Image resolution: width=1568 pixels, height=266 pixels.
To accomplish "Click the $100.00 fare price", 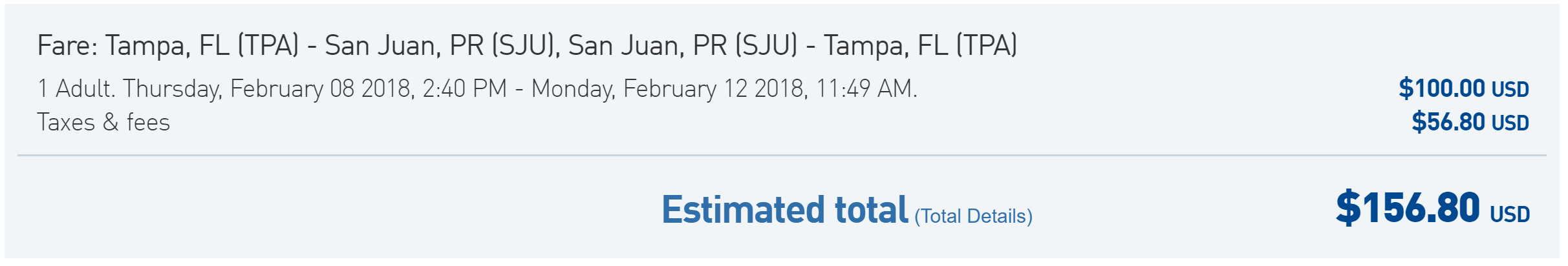I will (1442, 88).
